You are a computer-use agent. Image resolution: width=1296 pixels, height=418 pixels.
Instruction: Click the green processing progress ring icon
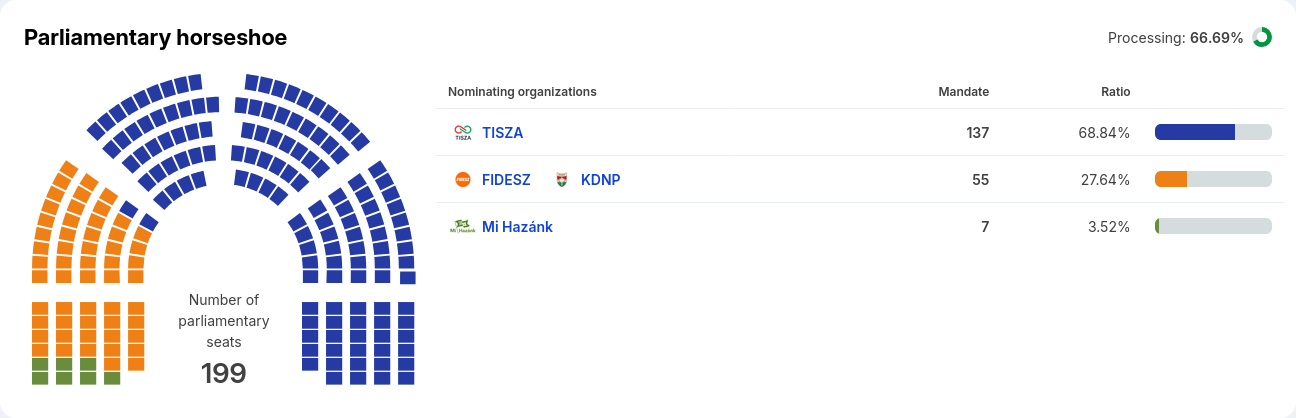click(1262, 37)
